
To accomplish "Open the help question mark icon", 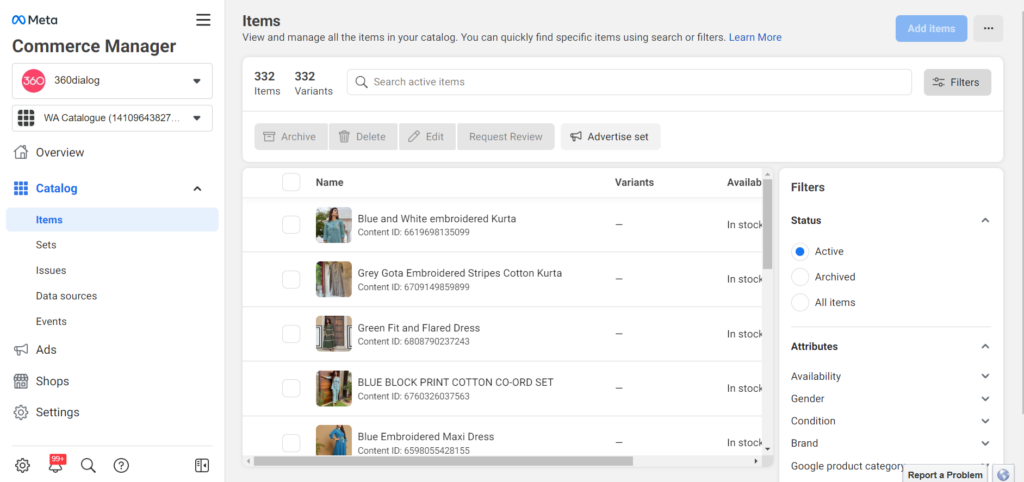I will tap(121, 465).
